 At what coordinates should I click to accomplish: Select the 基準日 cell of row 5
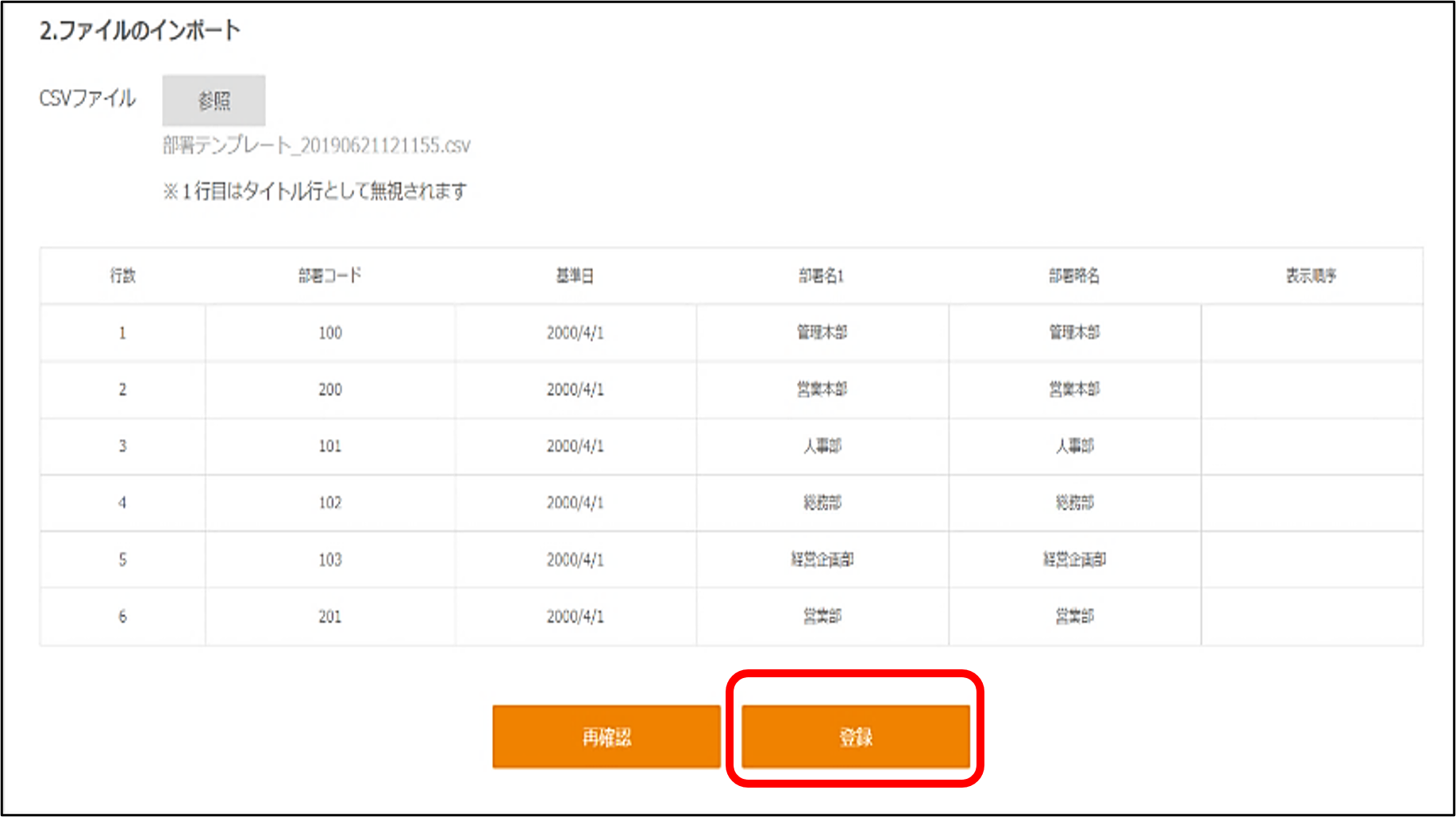(x=575, y=560)
